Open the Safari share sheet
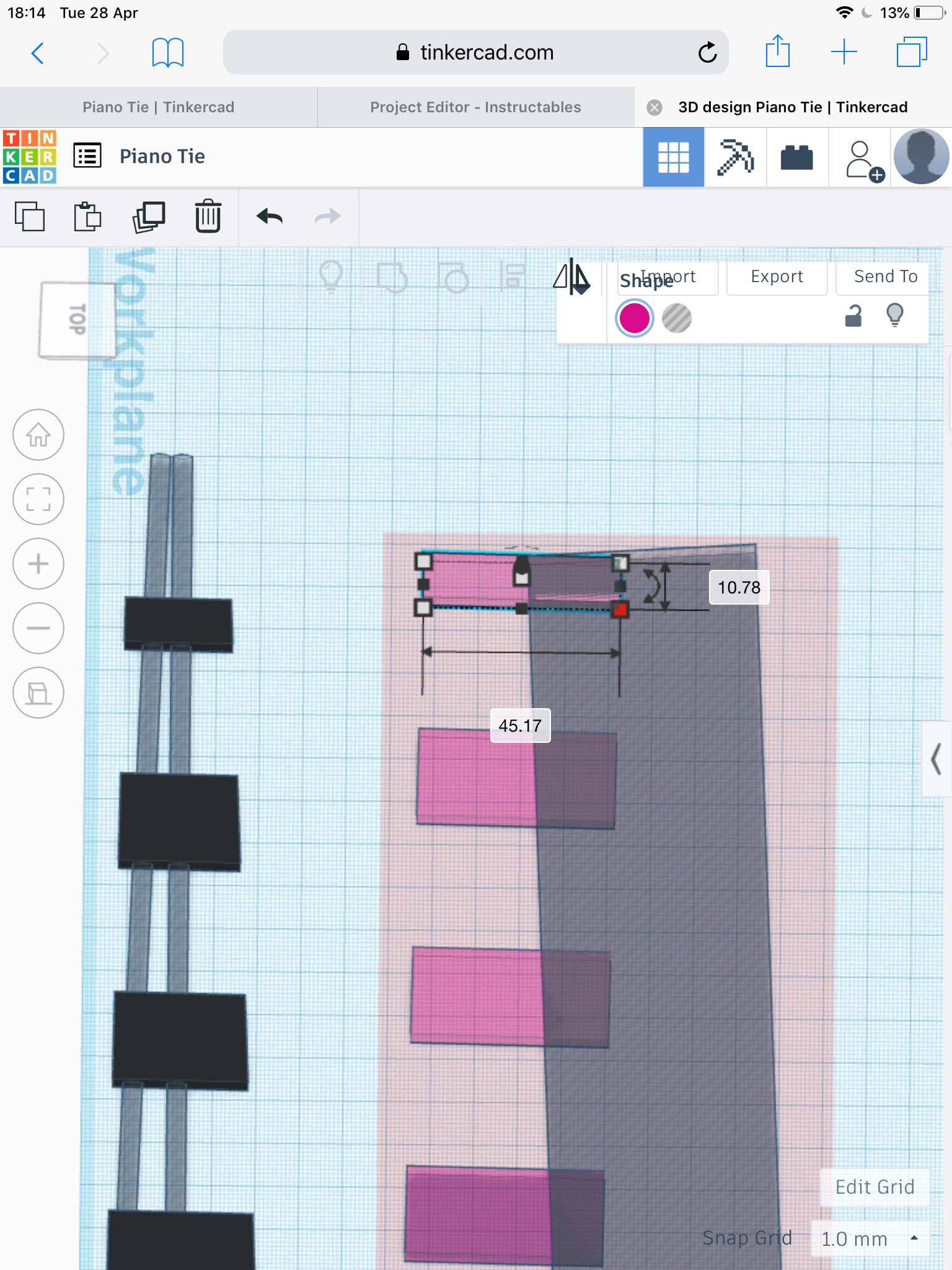Screen dimensions: 952x1270 click(x=777, y=52)
